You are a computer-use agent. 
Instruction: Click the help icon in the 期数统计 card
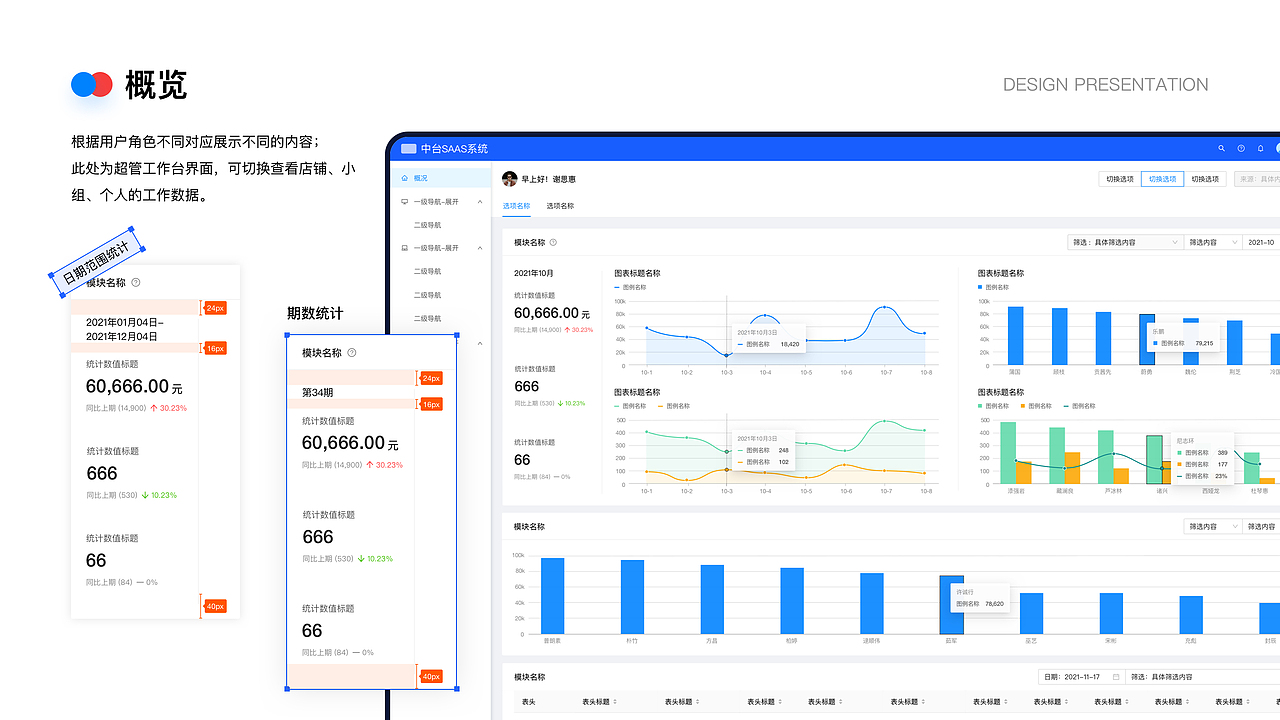coord(352,353)
